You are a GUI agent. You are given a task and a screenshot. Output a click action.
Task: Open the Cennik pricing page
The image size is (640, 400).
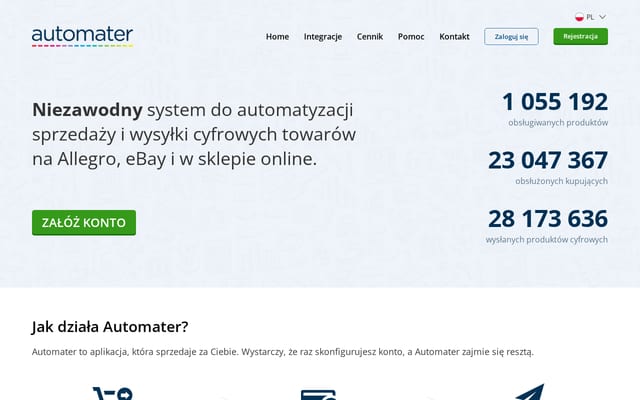coord(370,37)
